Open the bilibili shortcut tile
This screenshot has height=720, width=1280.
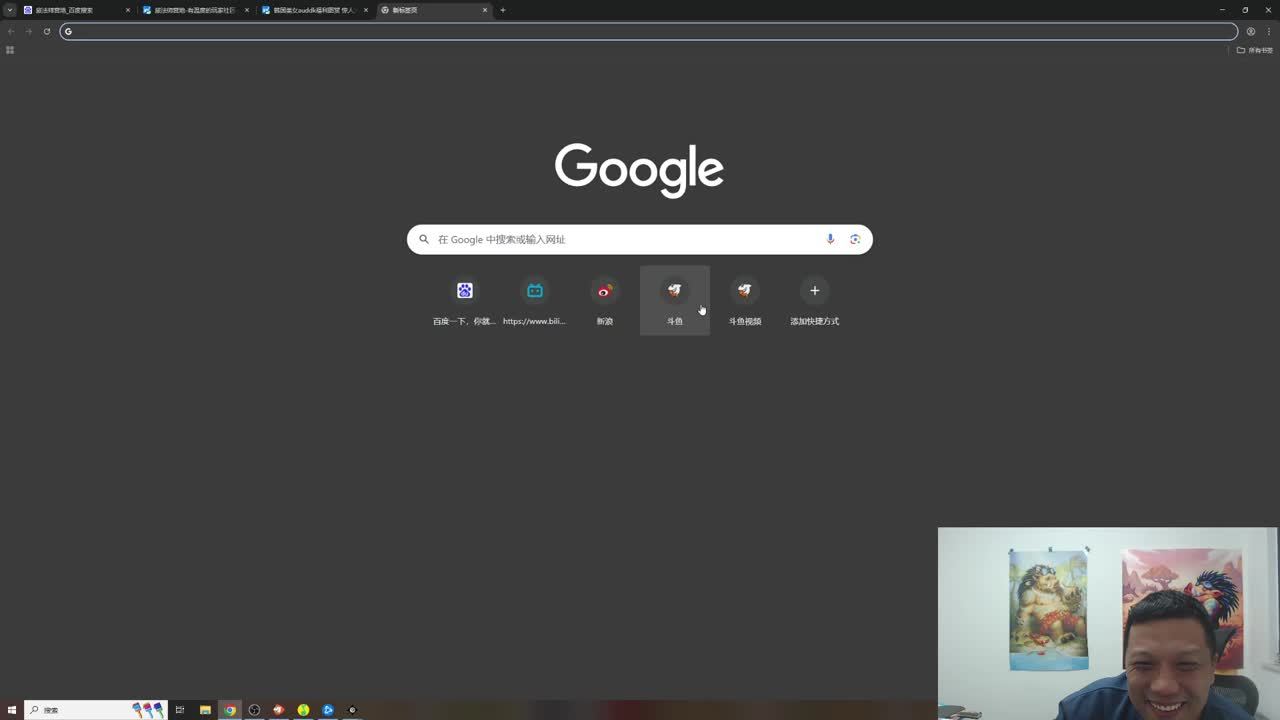tap(535, 299)
